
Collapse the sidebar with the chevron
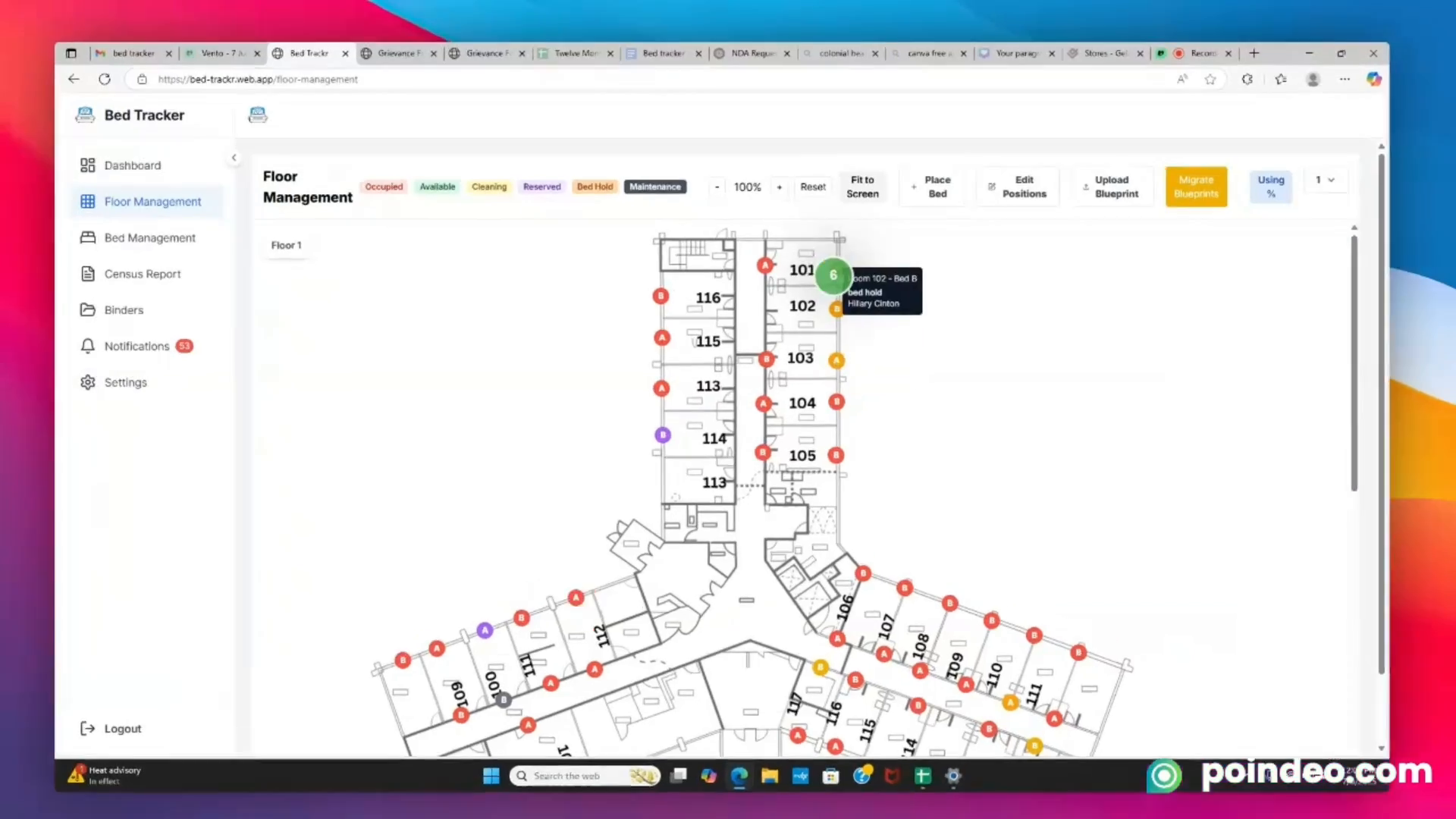[x=234, y=157]
